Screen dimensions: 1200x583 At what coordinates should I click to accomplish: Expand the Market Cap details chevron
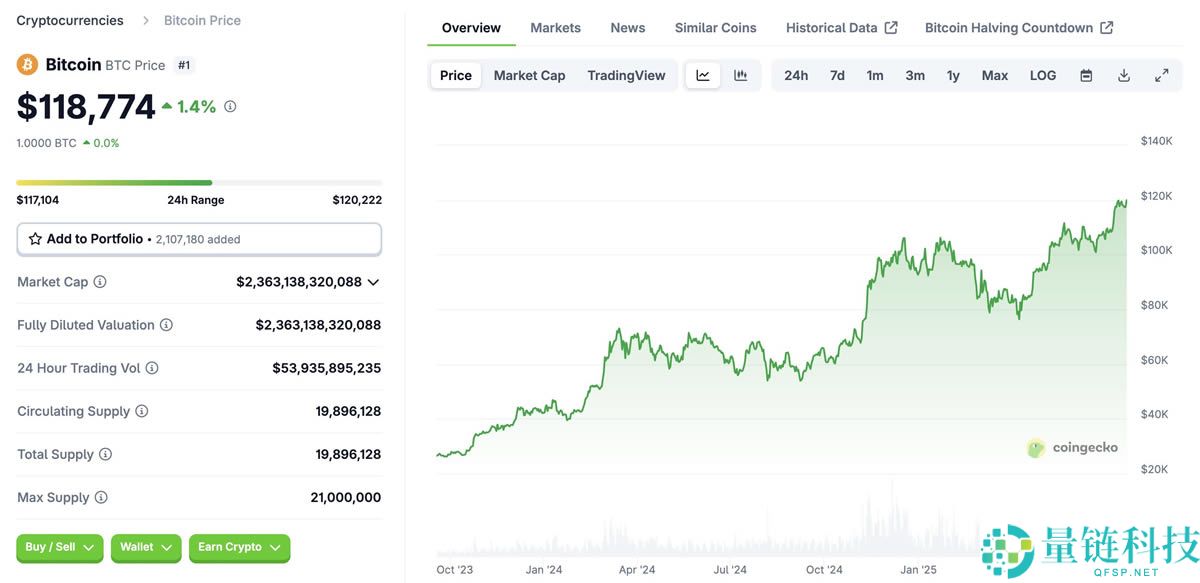(x=373, y=282)
